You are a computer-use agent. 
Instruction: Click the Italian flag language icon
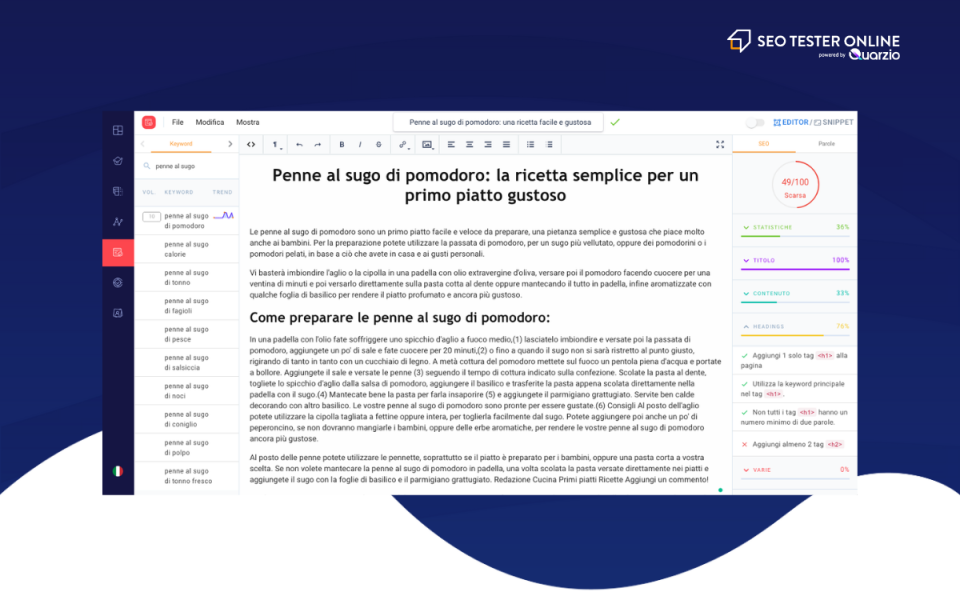coord(118,471)
